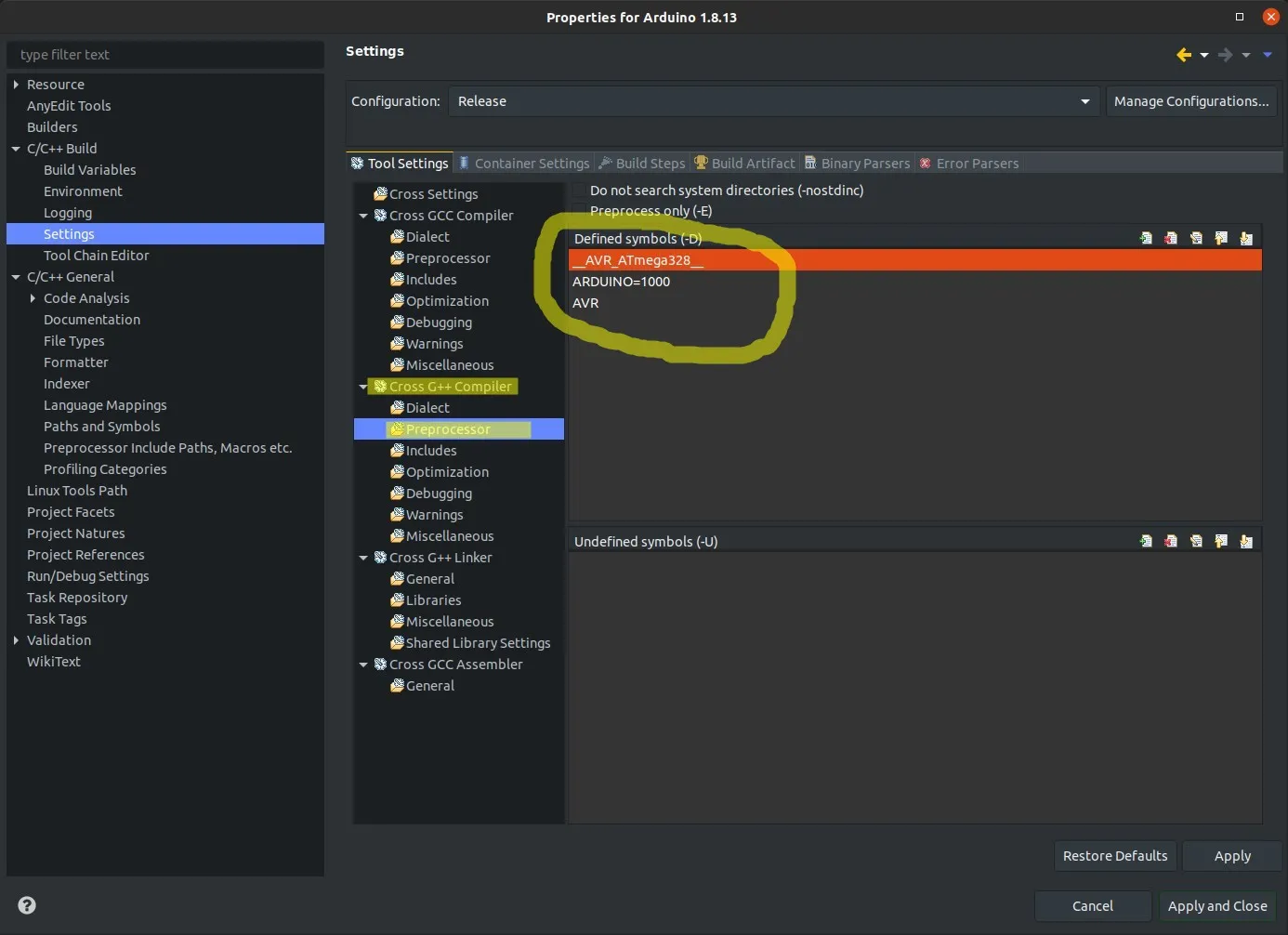Go forward with the gray arrow

click(1226, 55)
